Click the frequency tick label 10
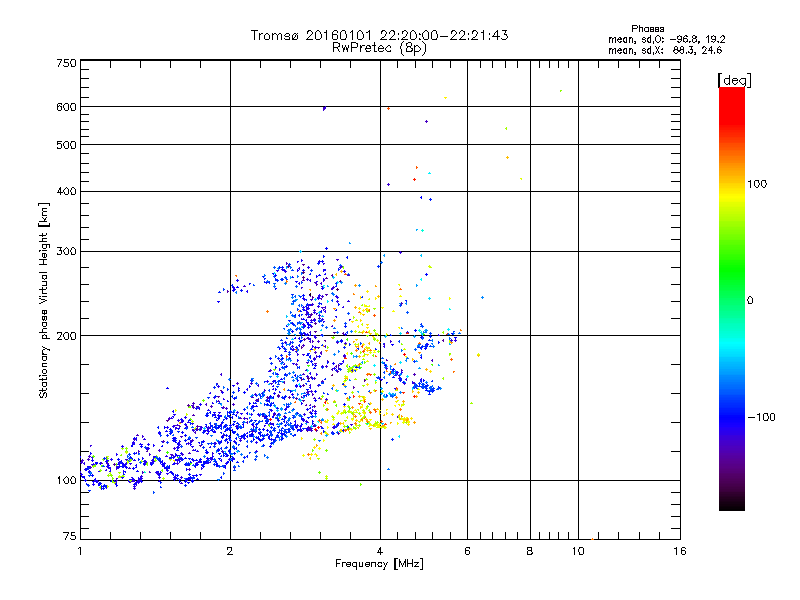Image resolution: width=800 pixels, height=600 pixels. click(578, 551)
